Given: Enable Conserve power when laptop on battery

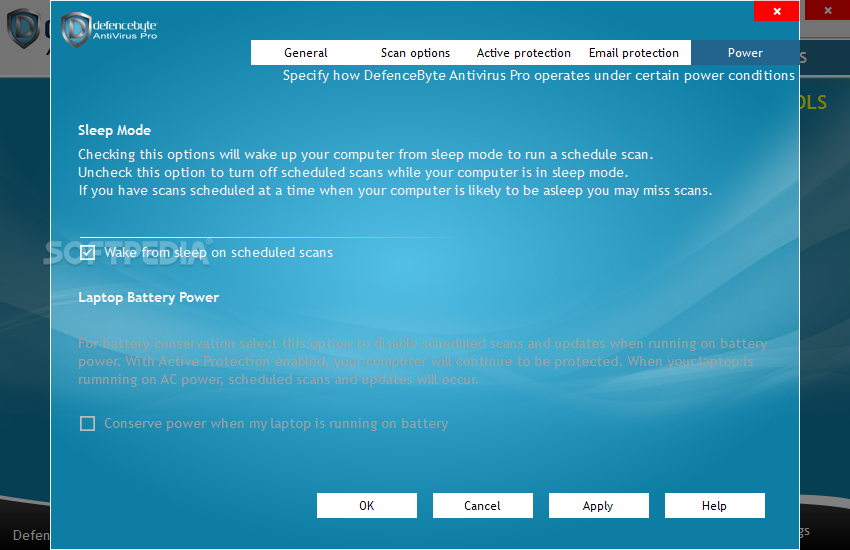Looking at the screenshot, I should point(87,423).
